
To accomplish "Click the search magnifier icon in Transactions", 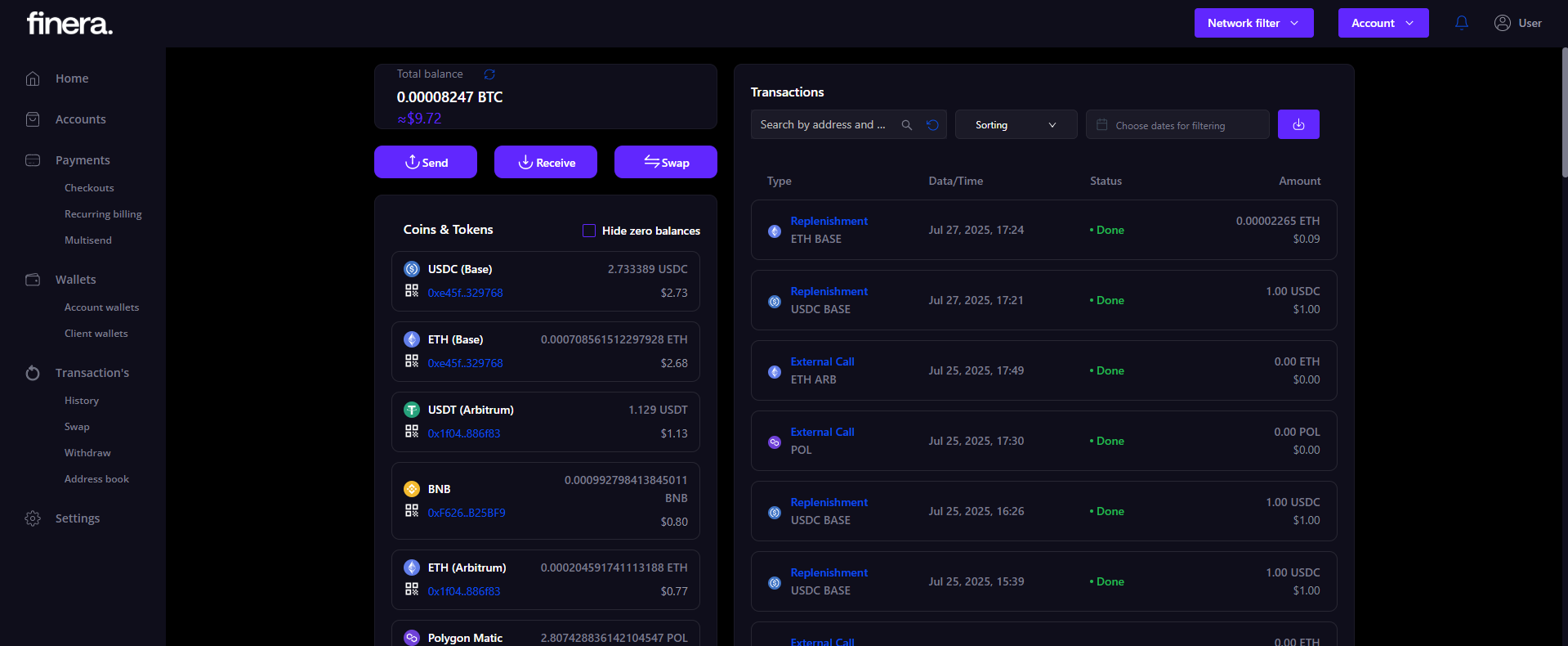I will [907, 125].
